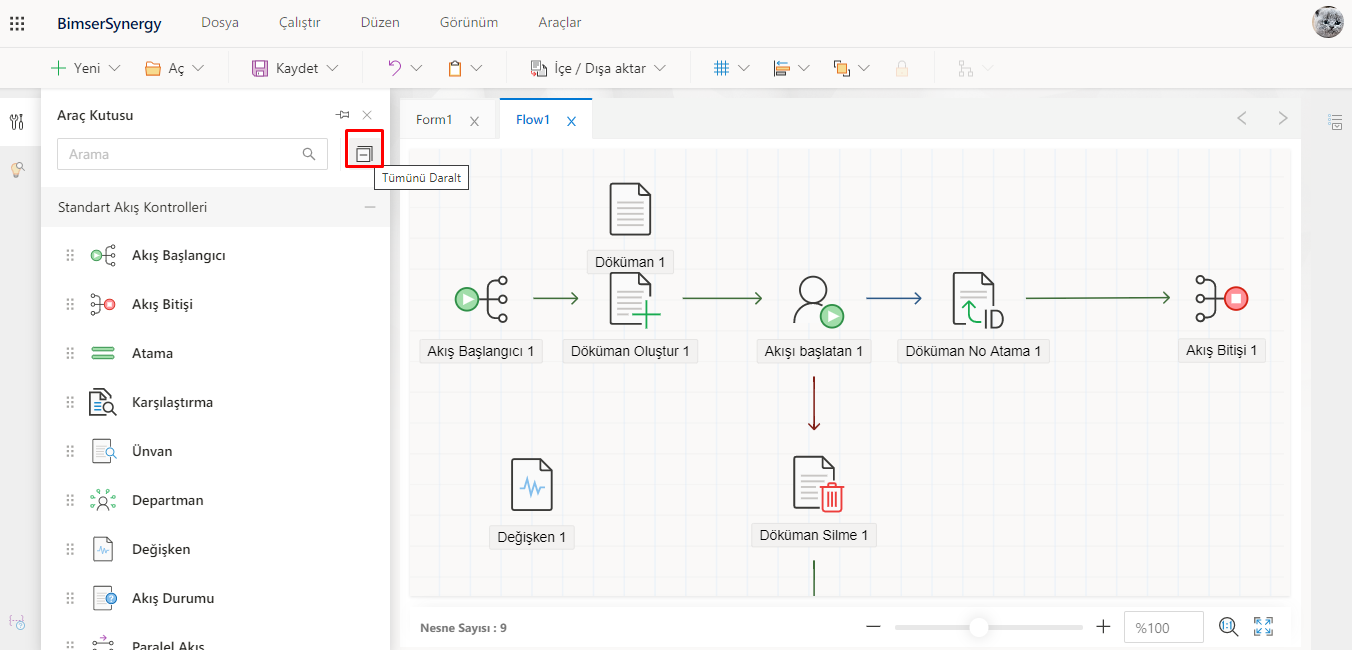The width and height of the screenshot is (1352, 650).
Task: Open İçe / Dışa aktar dropdown
Action: [x=660, y=68]
